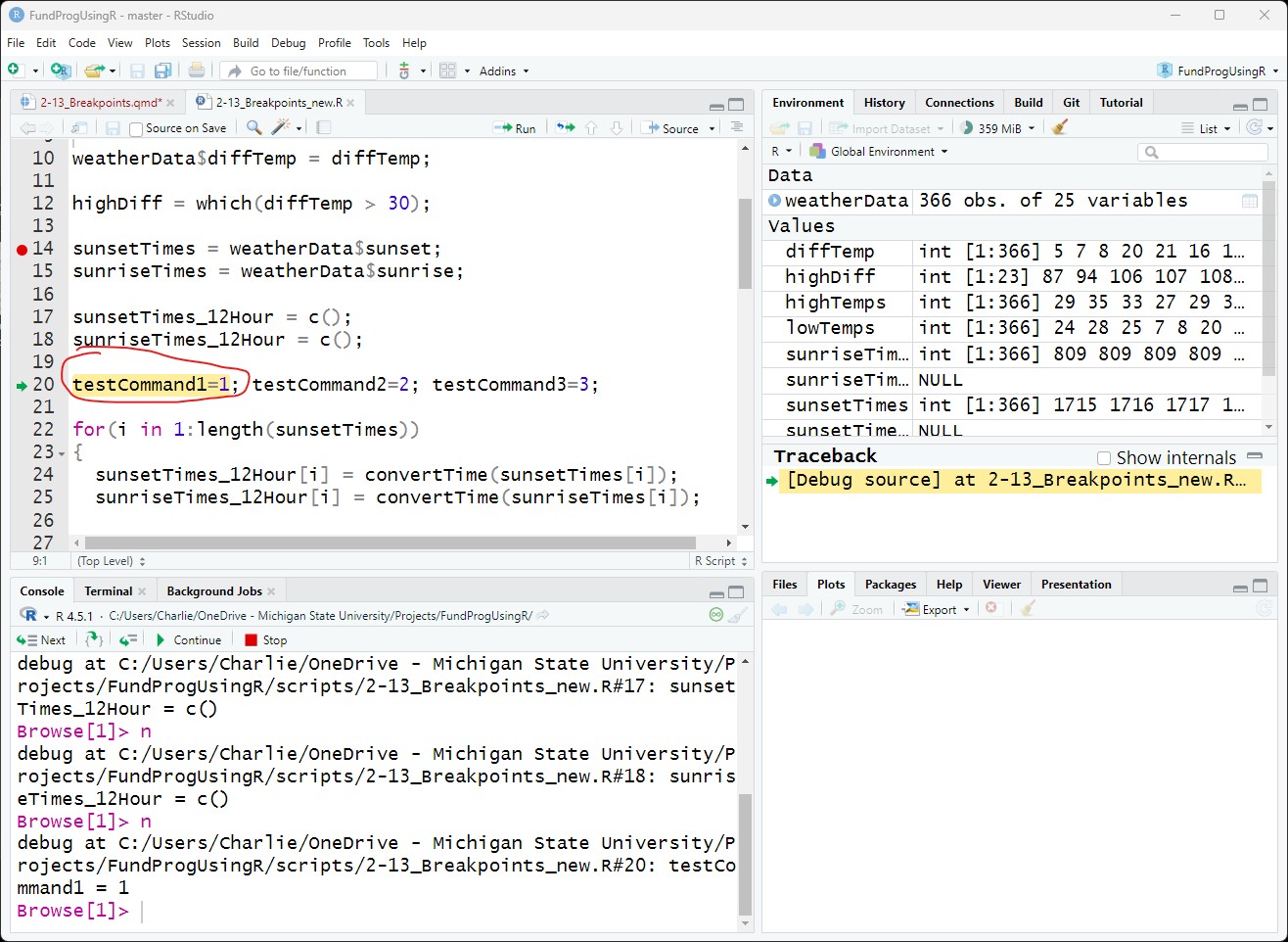Open the Import Dataset dropdown
The image size is (1288, 942).
tap(887, 128)
